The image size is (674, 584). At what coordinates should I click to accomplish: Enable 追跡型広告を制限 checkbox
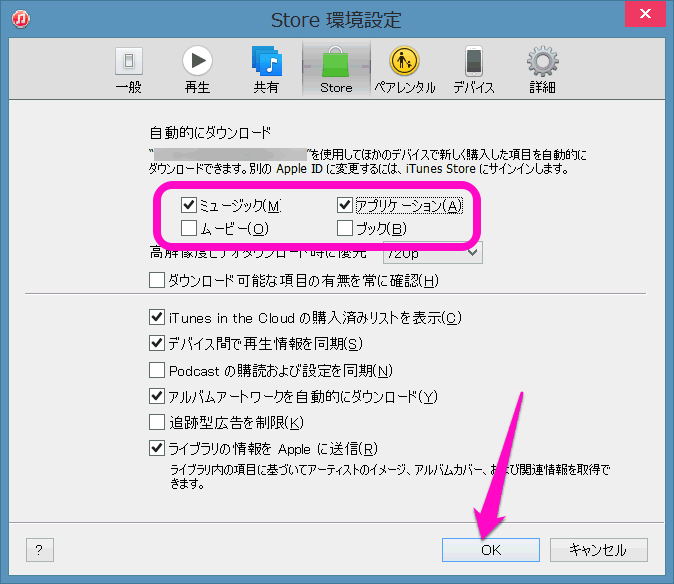point(157,422)
